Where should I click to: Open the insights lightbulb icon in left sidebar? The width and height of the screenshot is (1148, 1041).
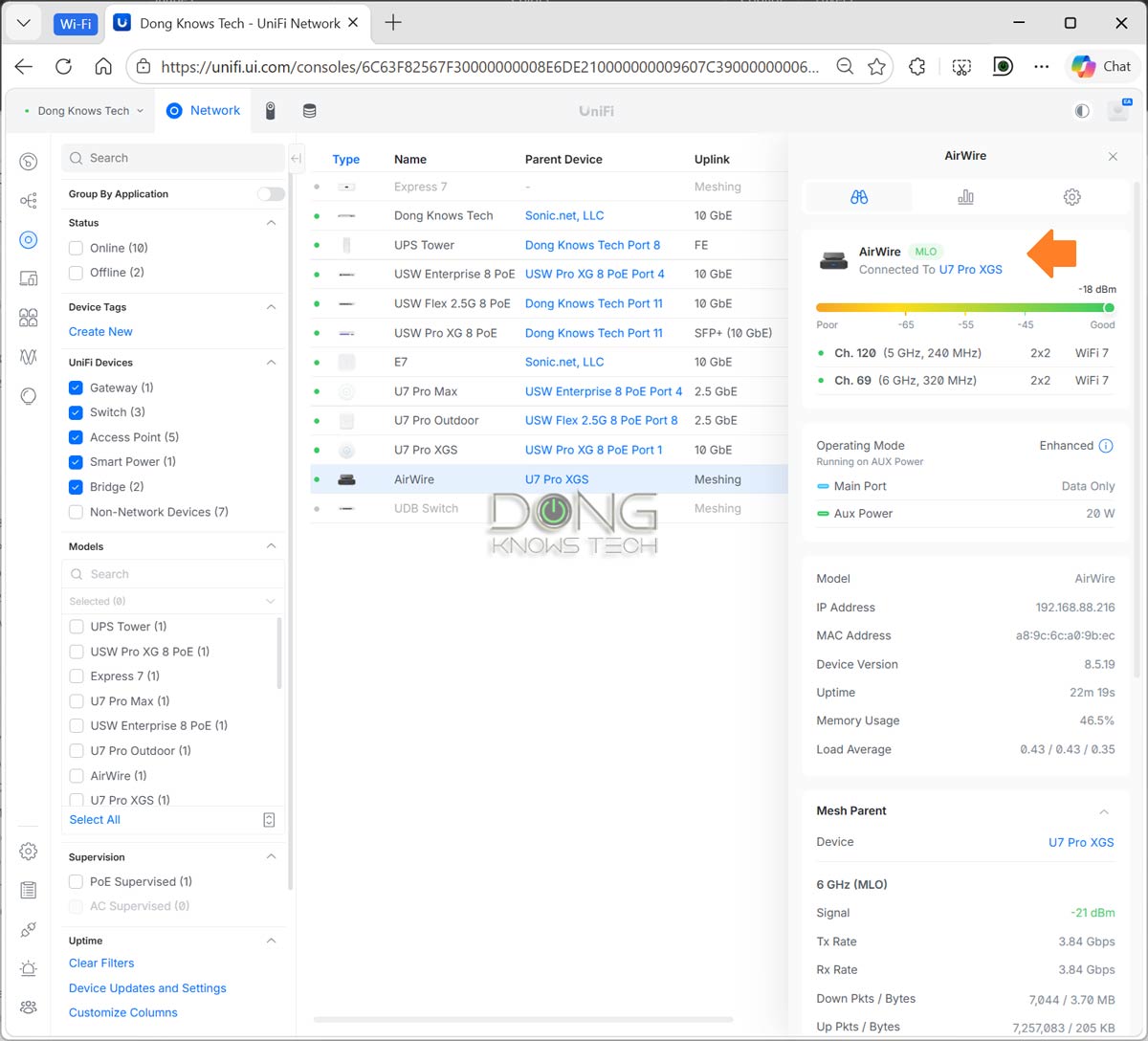(29, 396)
